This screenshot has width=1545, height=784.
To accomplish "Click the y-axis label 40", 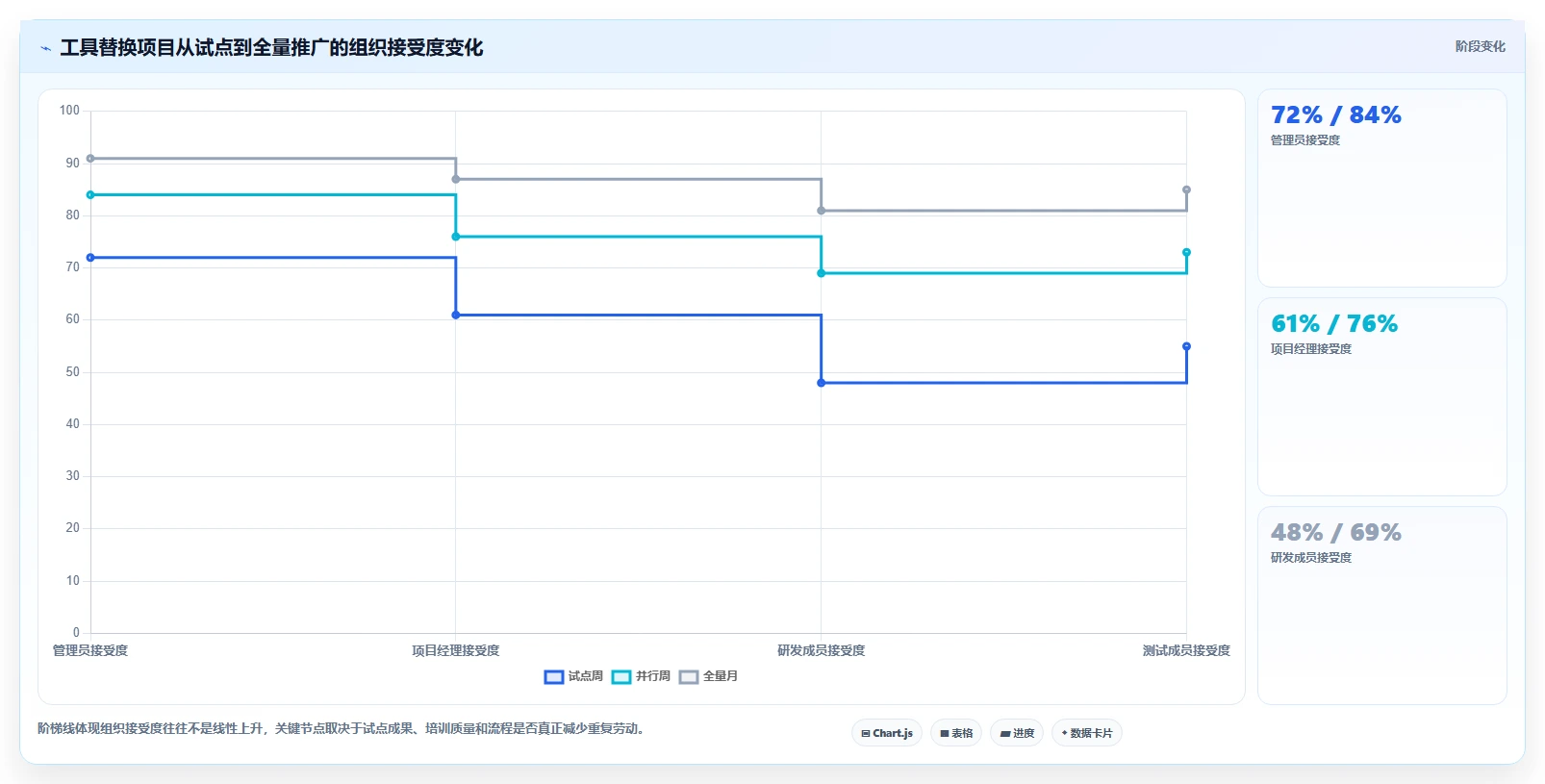I will pyautogui.click(x=72, y=424).
